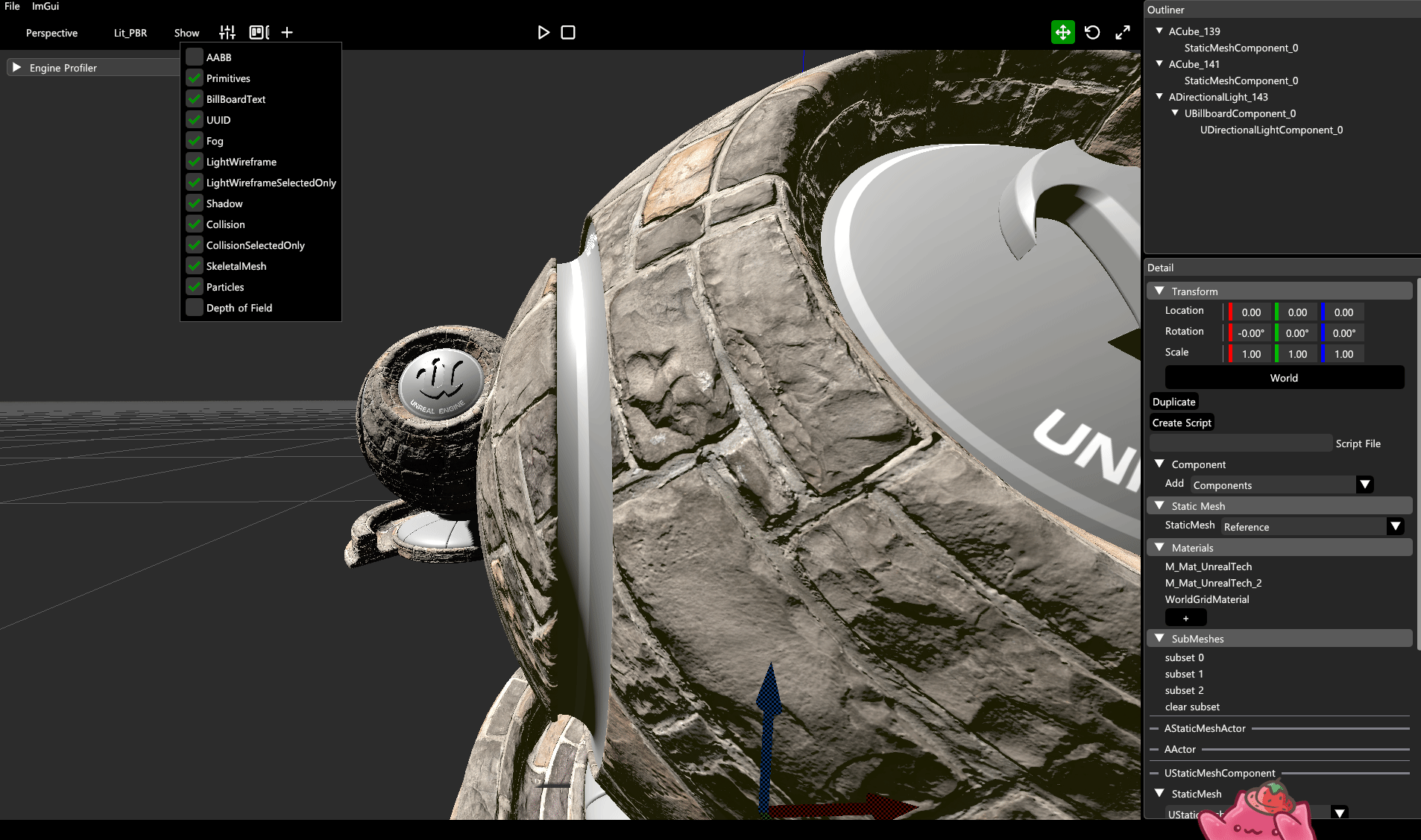This screenshot has height=840, width=1421.
Task: Collapse ADirectionalLight_143 tree node
Action: point(1159,96)
